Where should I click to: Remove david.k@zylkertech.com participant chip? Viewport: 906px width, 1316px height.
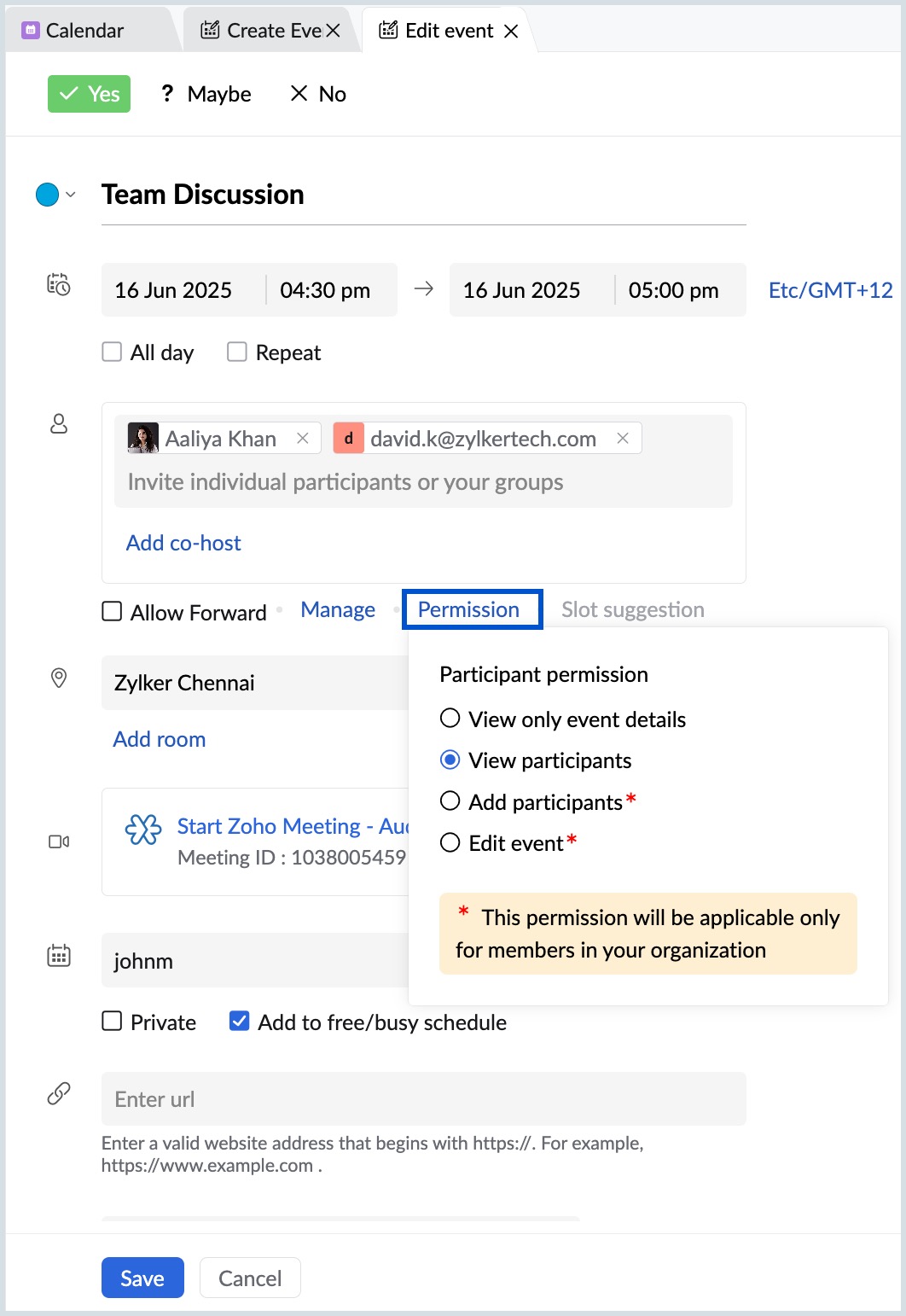coord(623,439)
